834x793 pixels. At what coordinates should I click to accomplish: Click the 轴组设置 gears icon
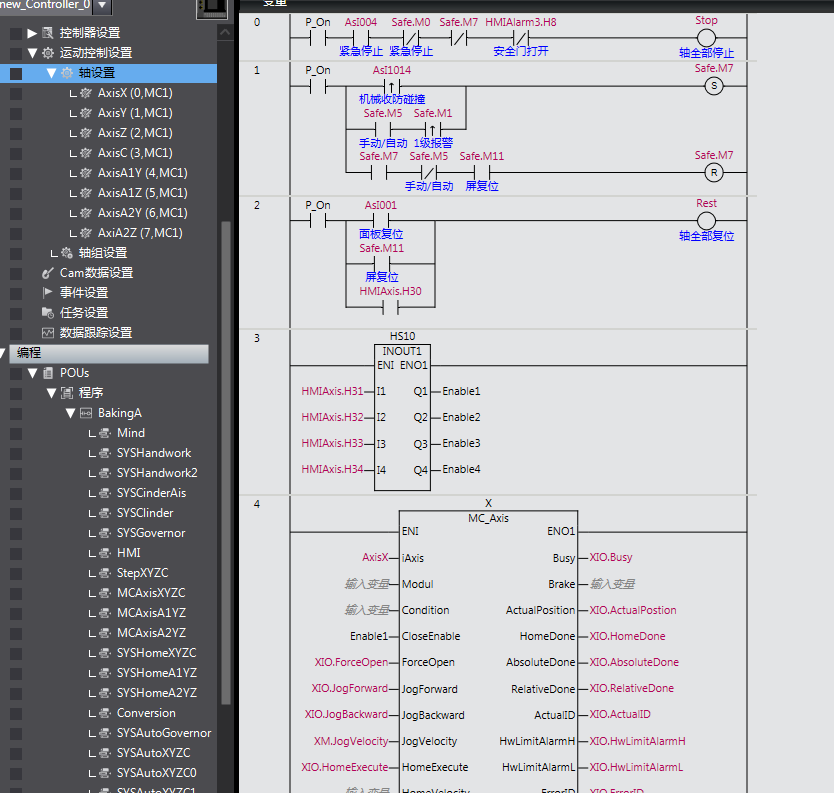click(67, 253)
